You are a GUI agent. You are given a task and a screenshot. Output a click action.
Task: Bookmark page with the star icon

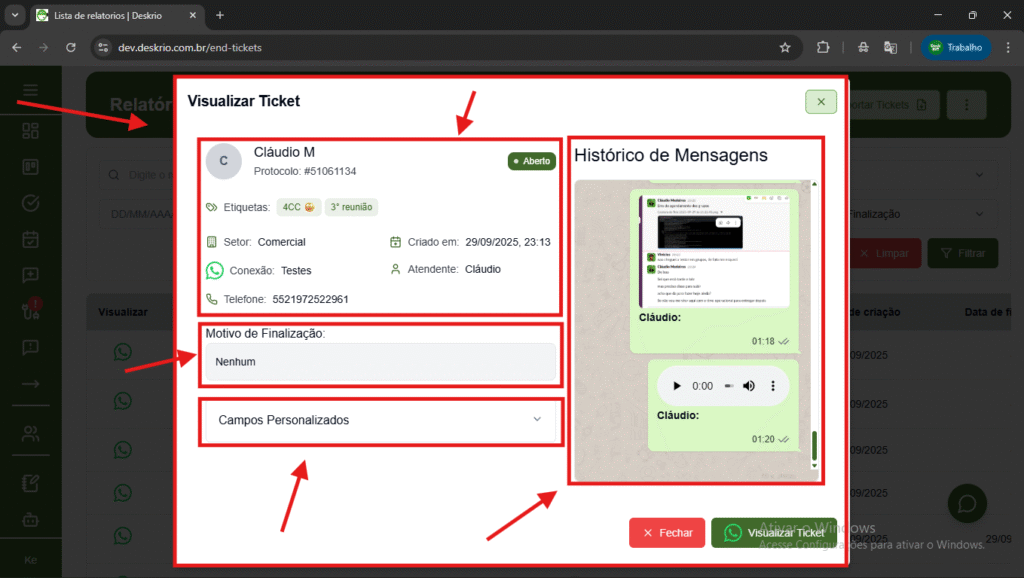785,47
